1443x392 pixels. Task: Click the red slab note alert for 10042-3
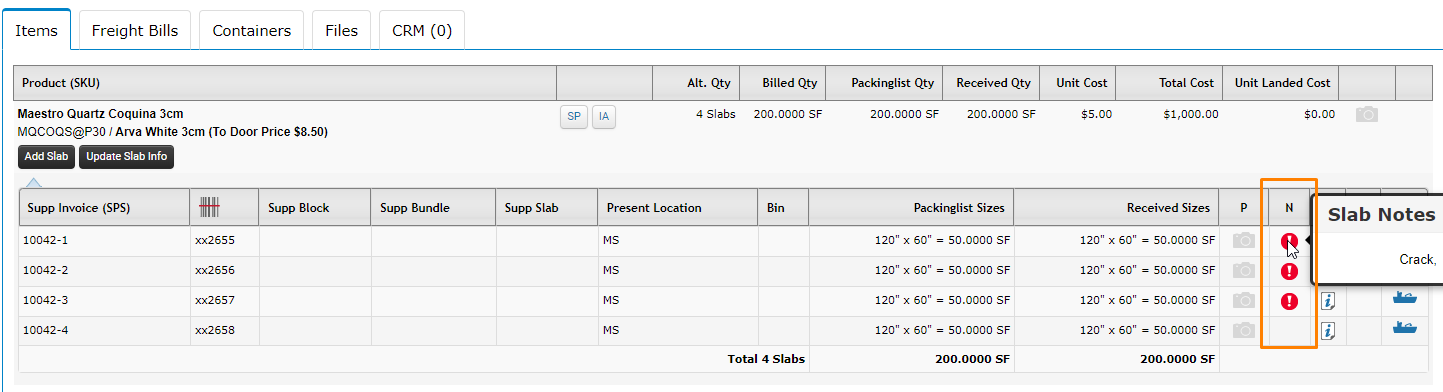(x=1289, y=301)
